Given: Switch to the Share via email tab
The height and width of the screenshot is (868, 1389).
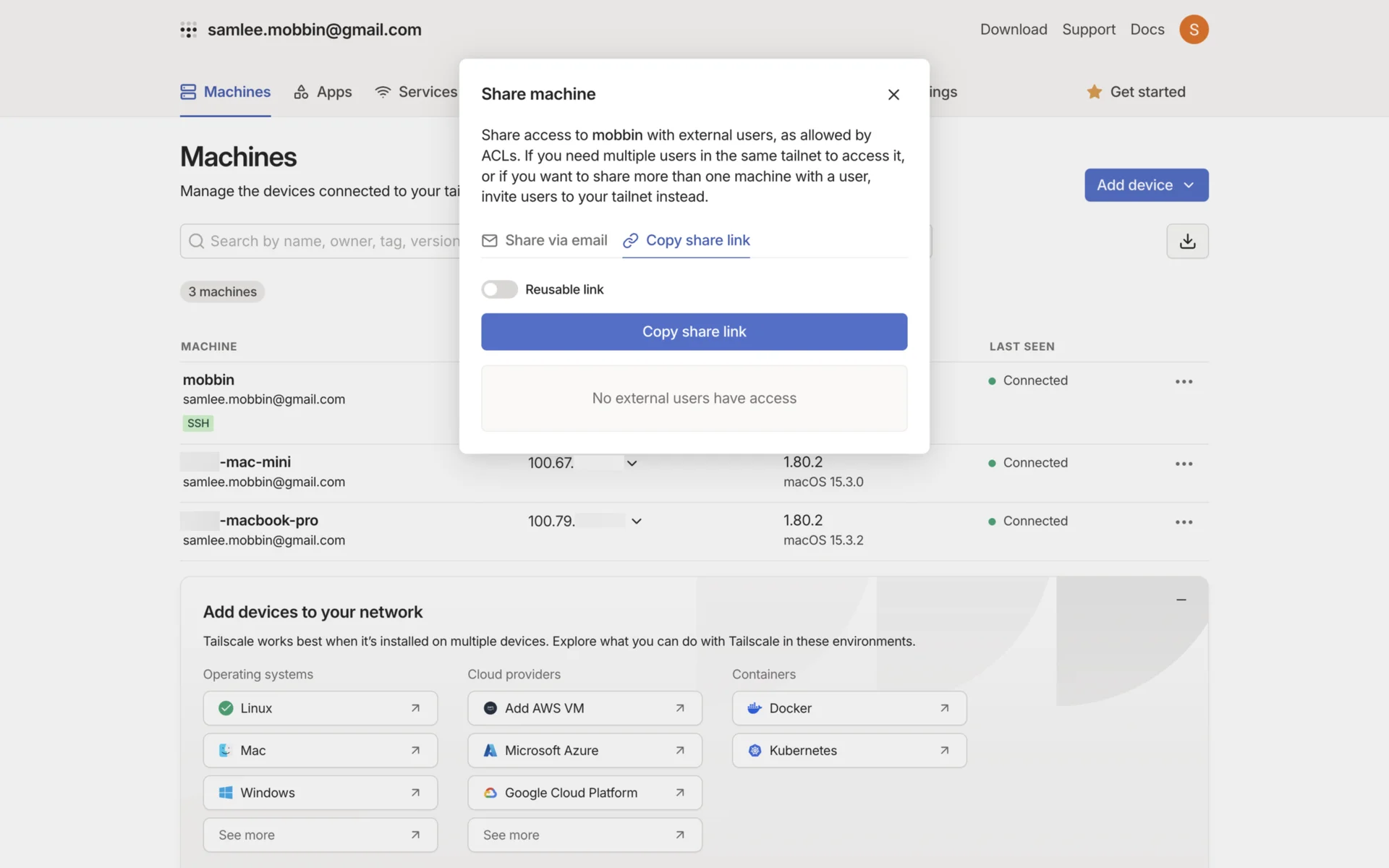Looking at the screenshot, I should coord(545,240).
